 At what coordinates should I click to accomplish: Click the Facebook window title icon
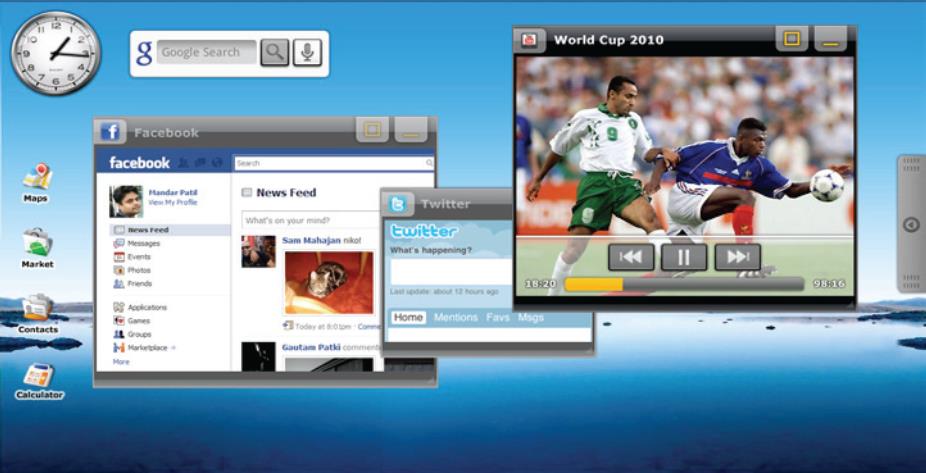point(110,132)
